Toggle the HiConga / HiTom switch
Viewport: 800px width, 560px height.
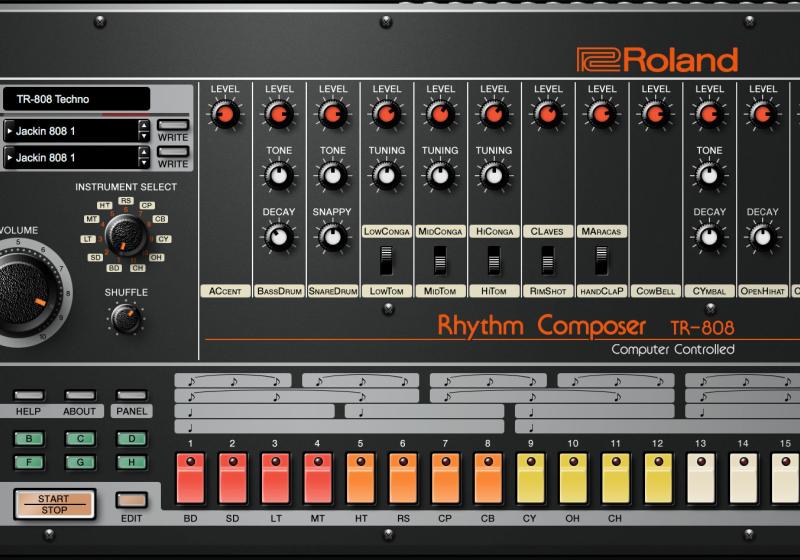[494, 261]
